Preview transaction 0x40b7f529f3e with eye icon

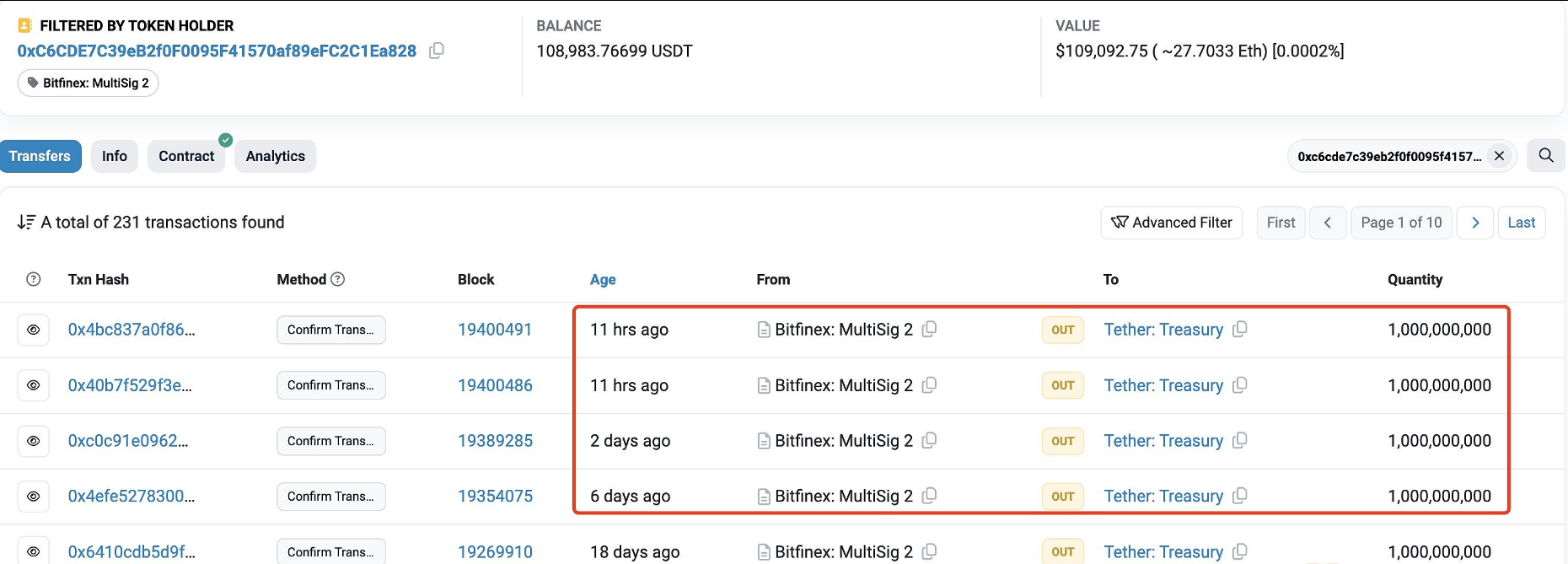click(34, 385)
